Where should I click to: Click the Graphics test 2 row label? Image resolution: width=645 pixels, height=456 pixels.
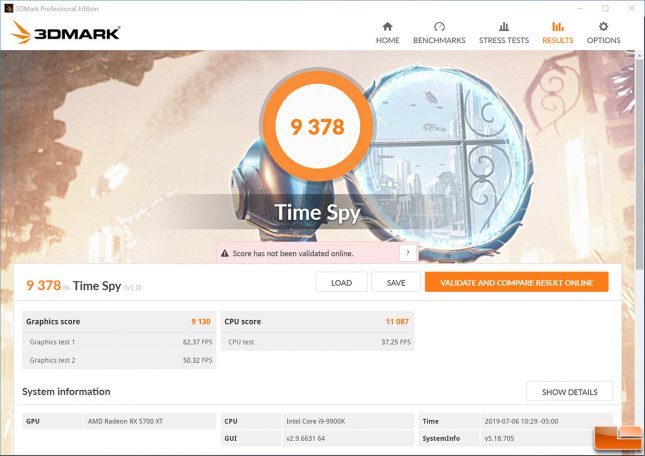click(52, 360)
